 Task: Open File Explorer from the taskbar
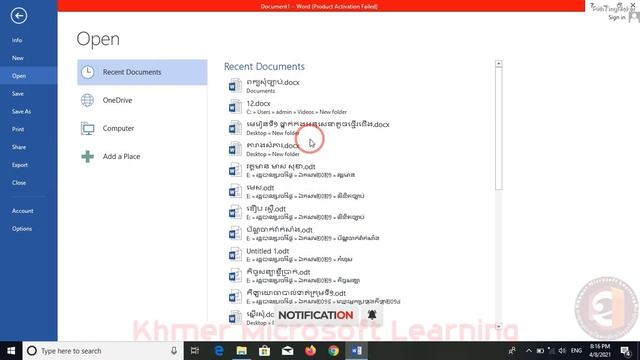click(242, 351)
